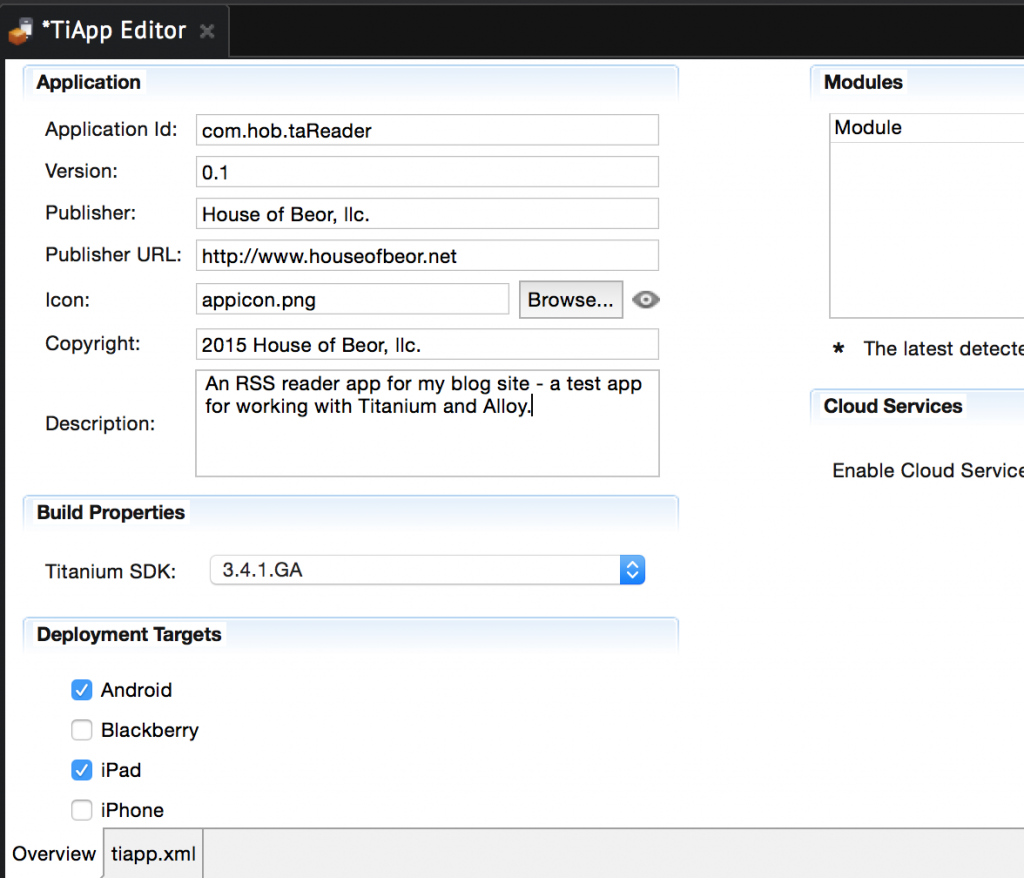Check the iPhone deployment target
1024x878 pixels.
(82, 810)
